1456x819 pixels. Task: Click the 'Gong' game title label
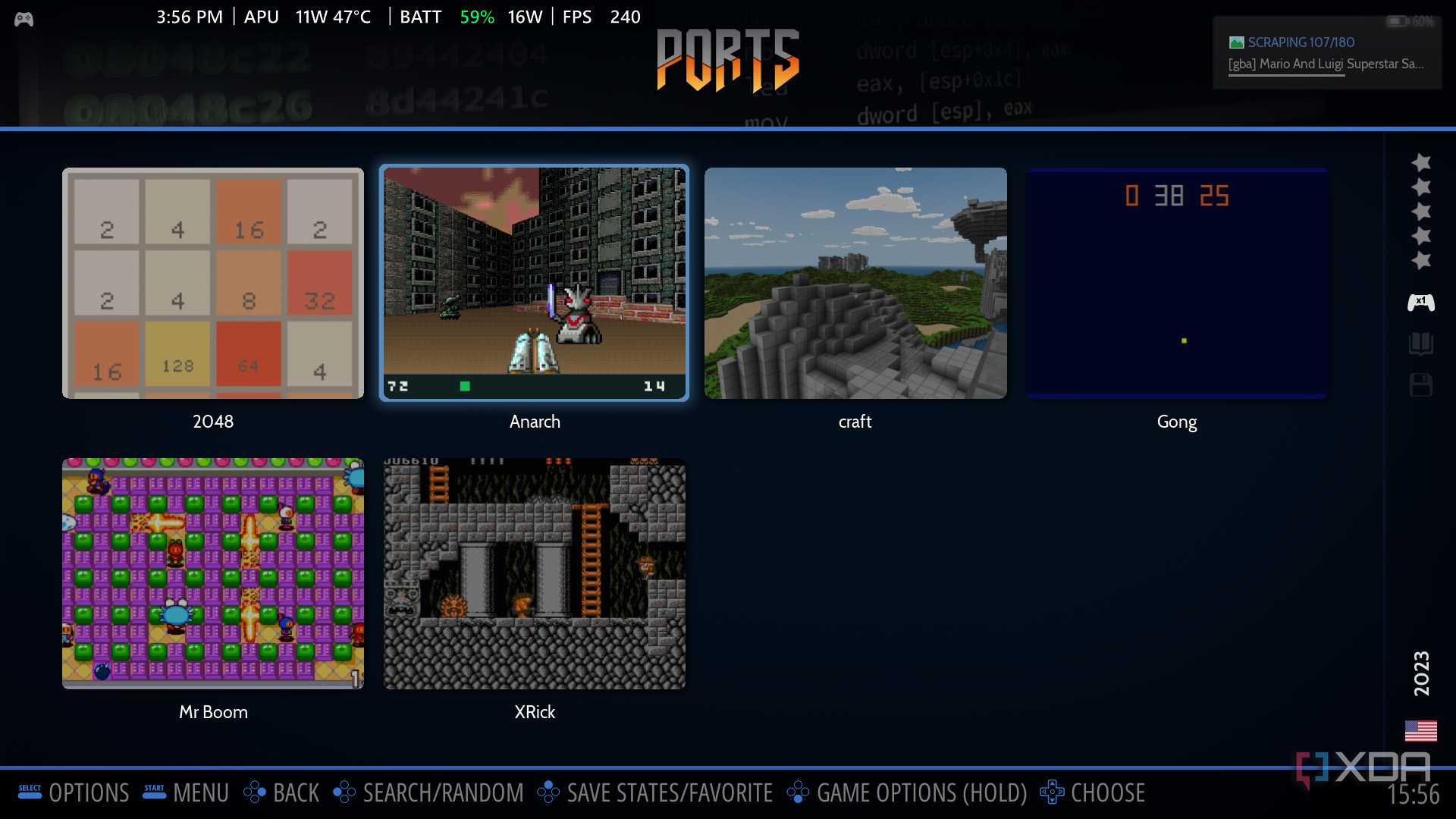pos(1177,422)
